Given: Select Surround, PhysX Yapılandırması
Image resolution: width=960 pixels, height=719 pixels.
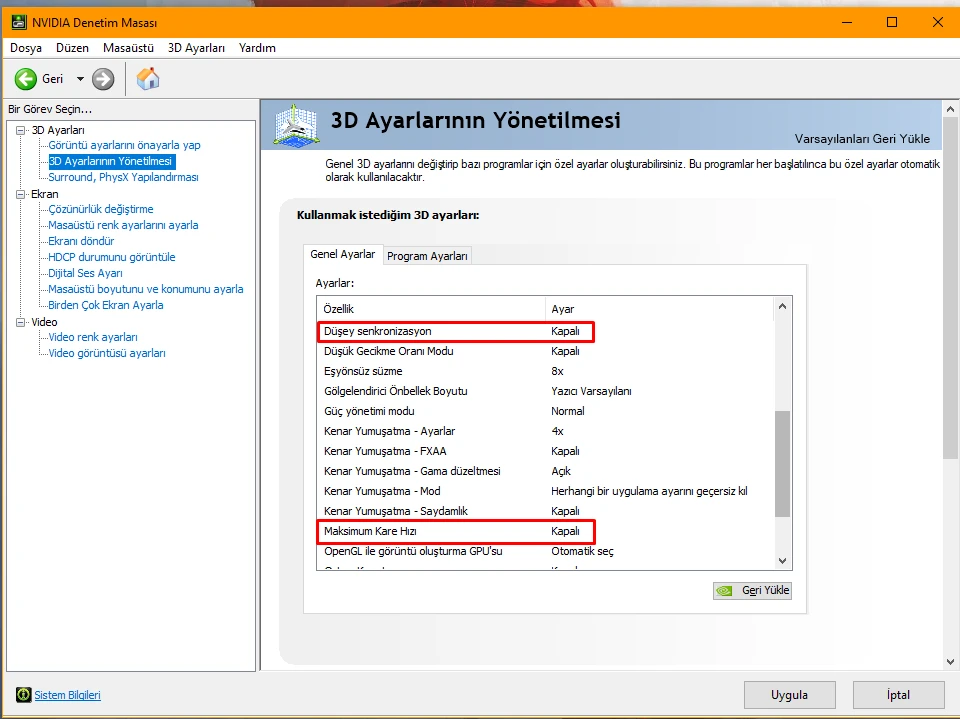Looking at the screenshot, I should click(x=124, y=177).
